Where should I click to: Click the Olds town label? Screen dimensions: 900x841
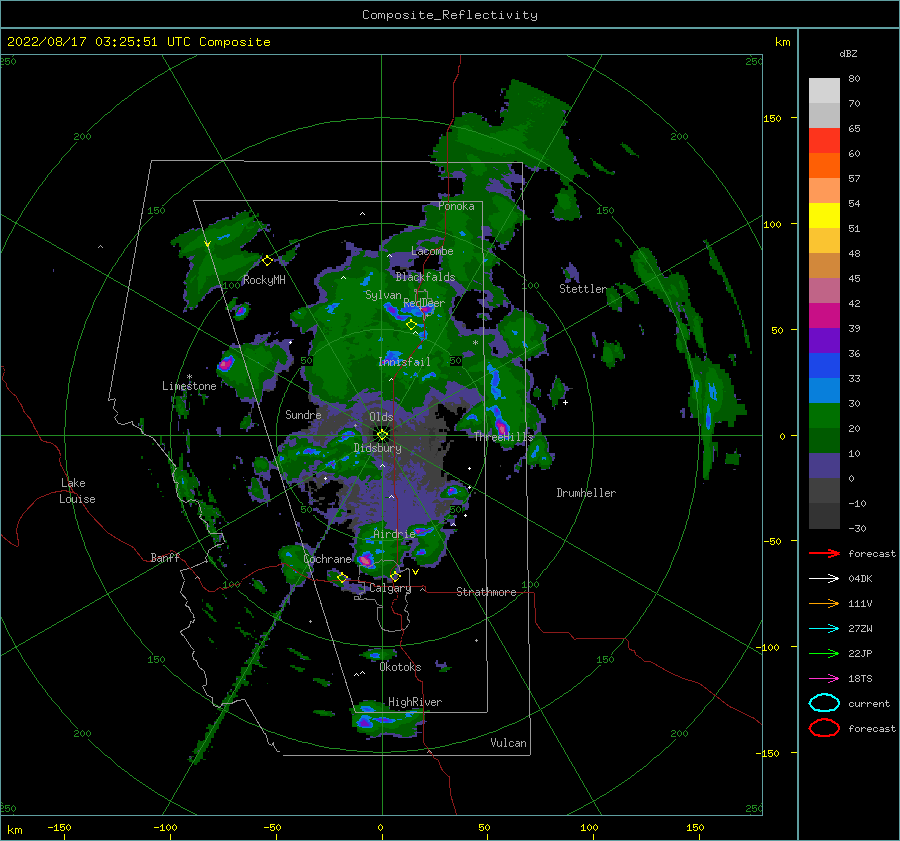pos(381,417)
